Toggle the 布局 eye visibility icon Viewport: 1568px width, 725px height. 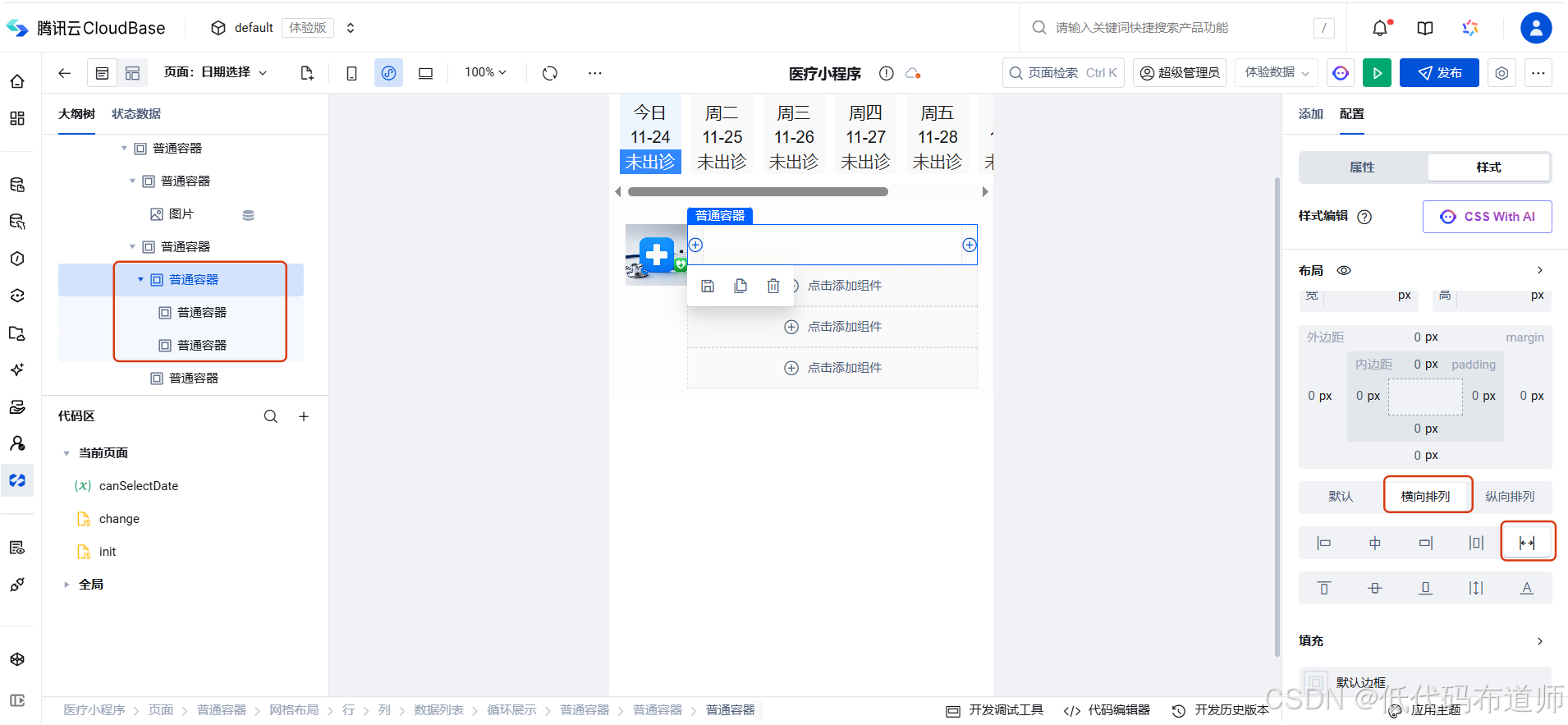tap(1344, 270)
